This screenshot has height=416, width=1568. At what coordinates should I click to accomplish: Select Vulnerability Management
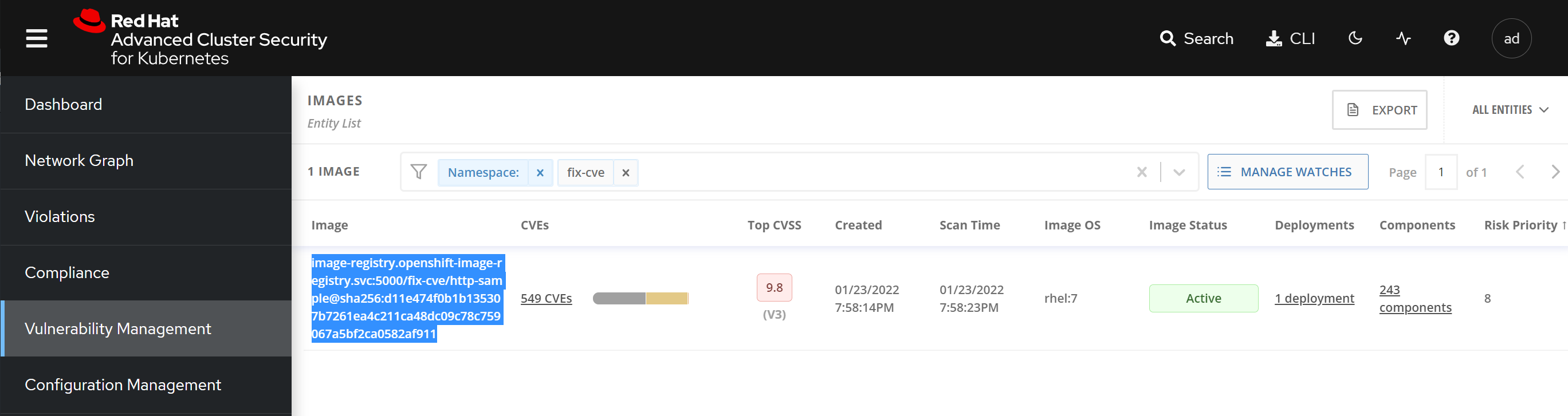[146, 328]
